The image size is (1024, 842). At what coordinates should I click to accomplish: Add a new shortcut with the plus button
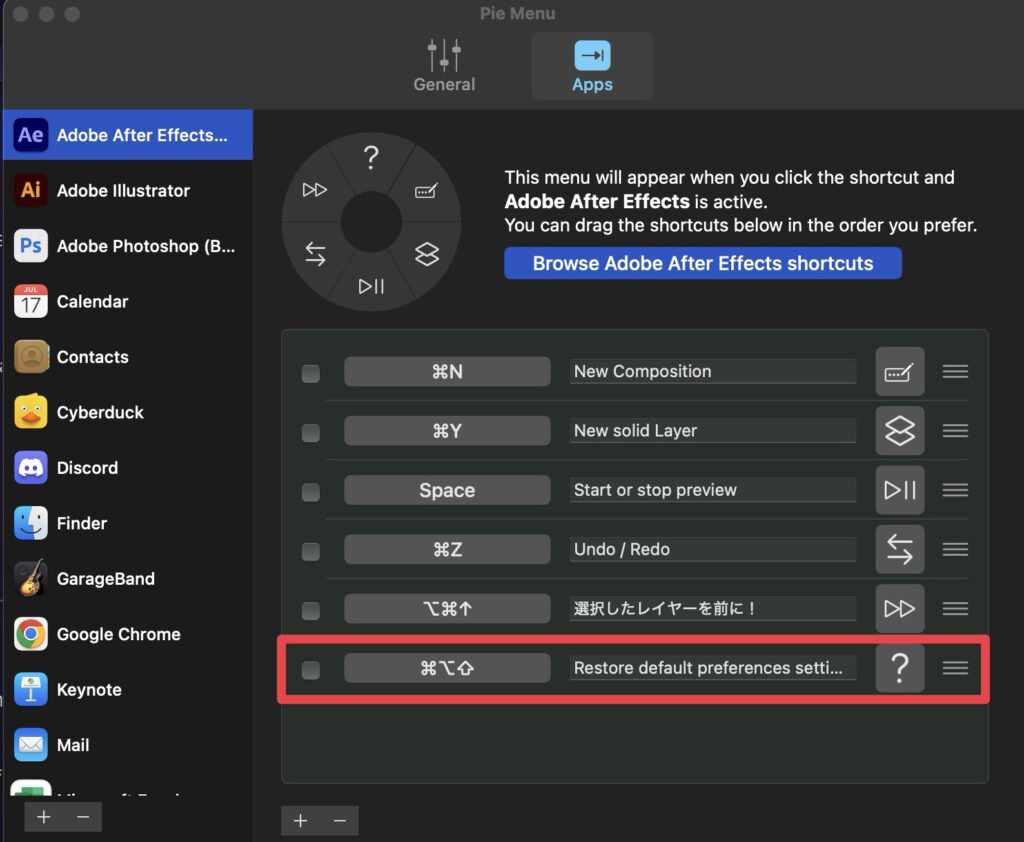point(300,820)
